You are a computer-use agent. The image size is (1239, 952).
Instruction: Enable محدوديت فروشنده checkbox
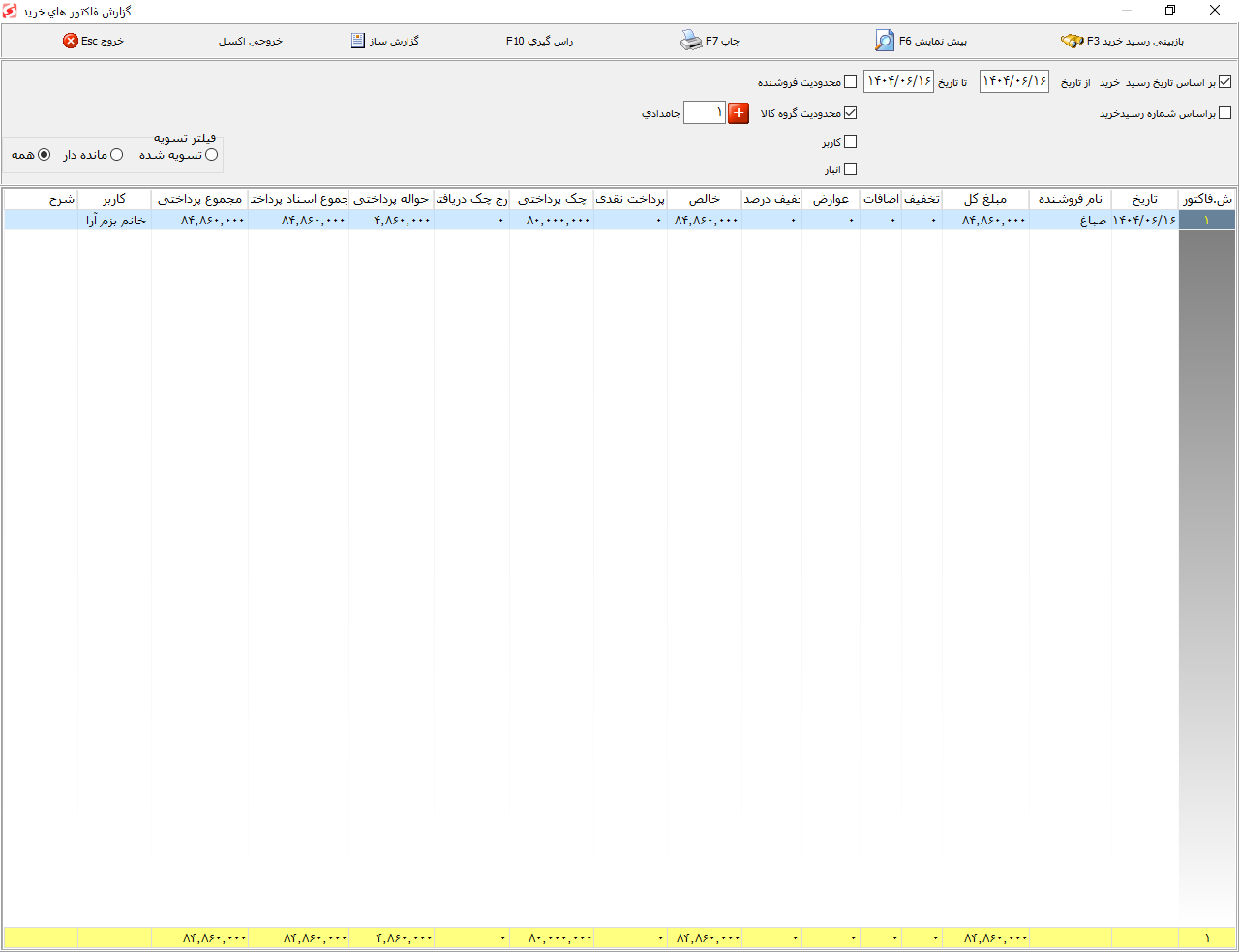click(x=851, y=82)
